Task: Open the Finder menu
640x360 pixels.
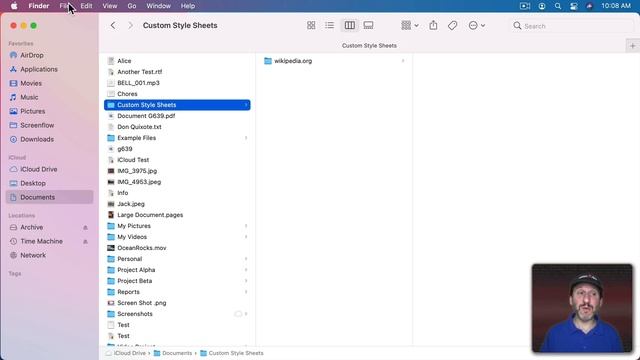Action: click(x=39, y=6)
